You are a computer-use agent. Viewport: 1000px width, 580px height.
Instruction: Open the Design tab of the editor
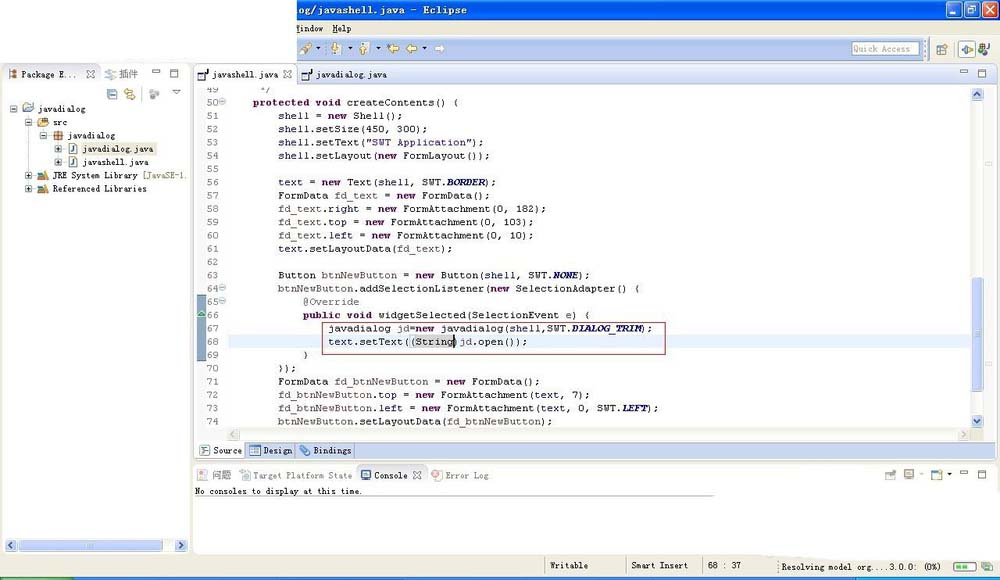click(270, 451)
